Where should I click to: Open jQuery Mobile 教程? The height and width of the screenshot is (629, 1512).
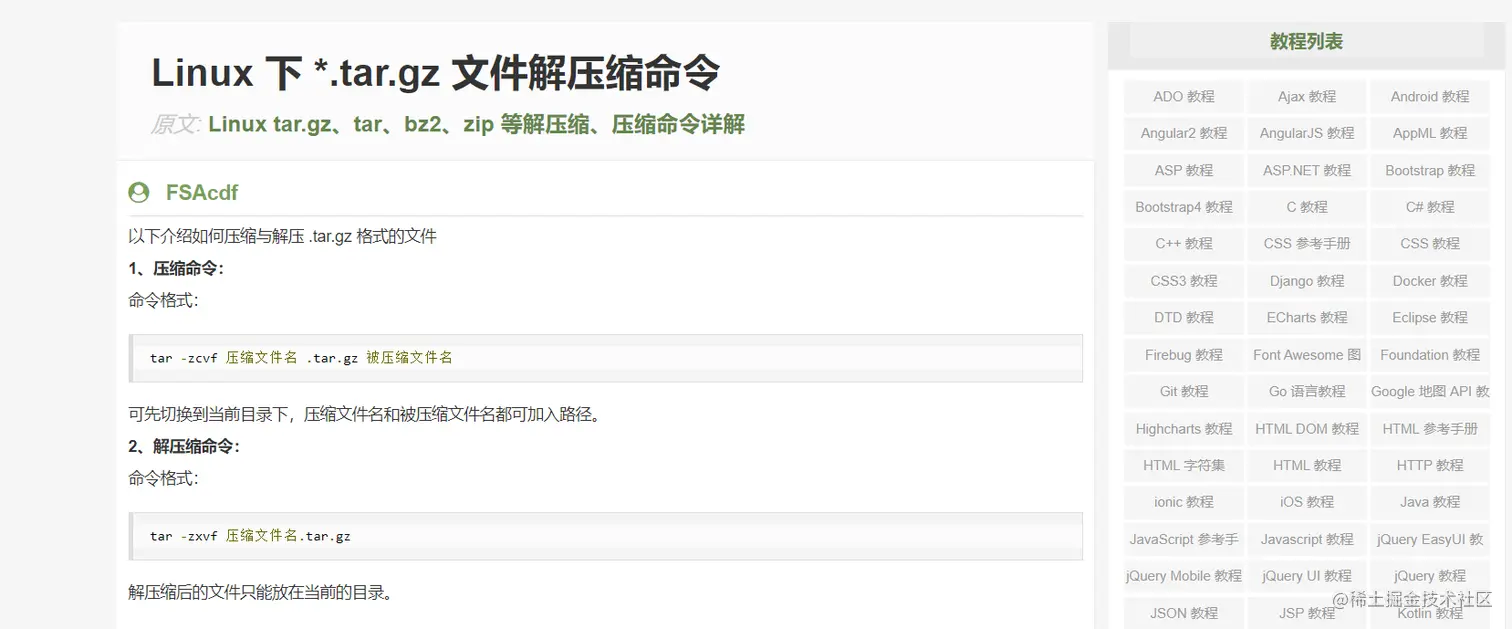coord(1184,576)
